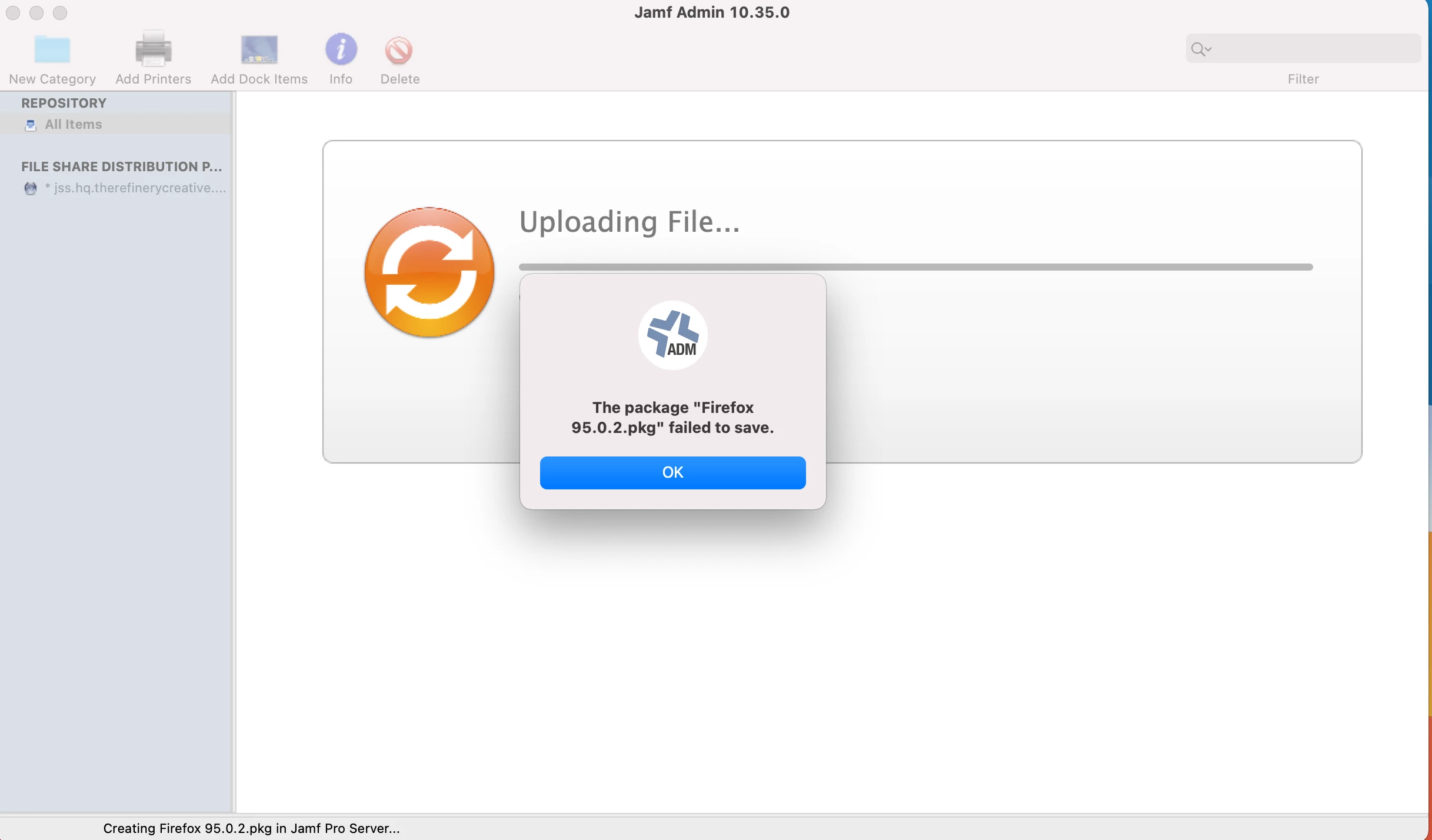Click the Jamf Admin 10.35.0 window title
Screen dimensions: 1432x840
coord(712,12)
